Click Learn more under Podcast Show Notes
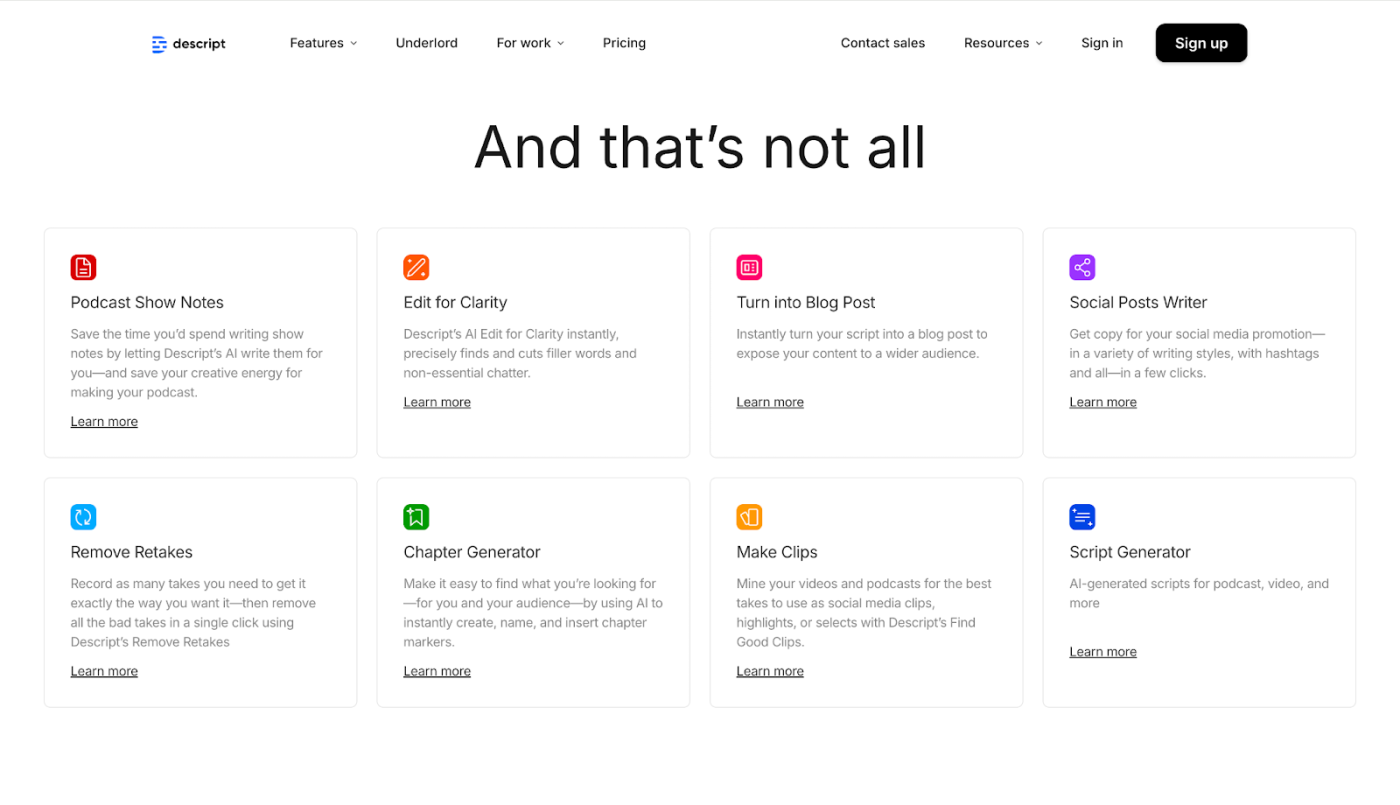The image size is (1400, 805). [x=103, y=421]
